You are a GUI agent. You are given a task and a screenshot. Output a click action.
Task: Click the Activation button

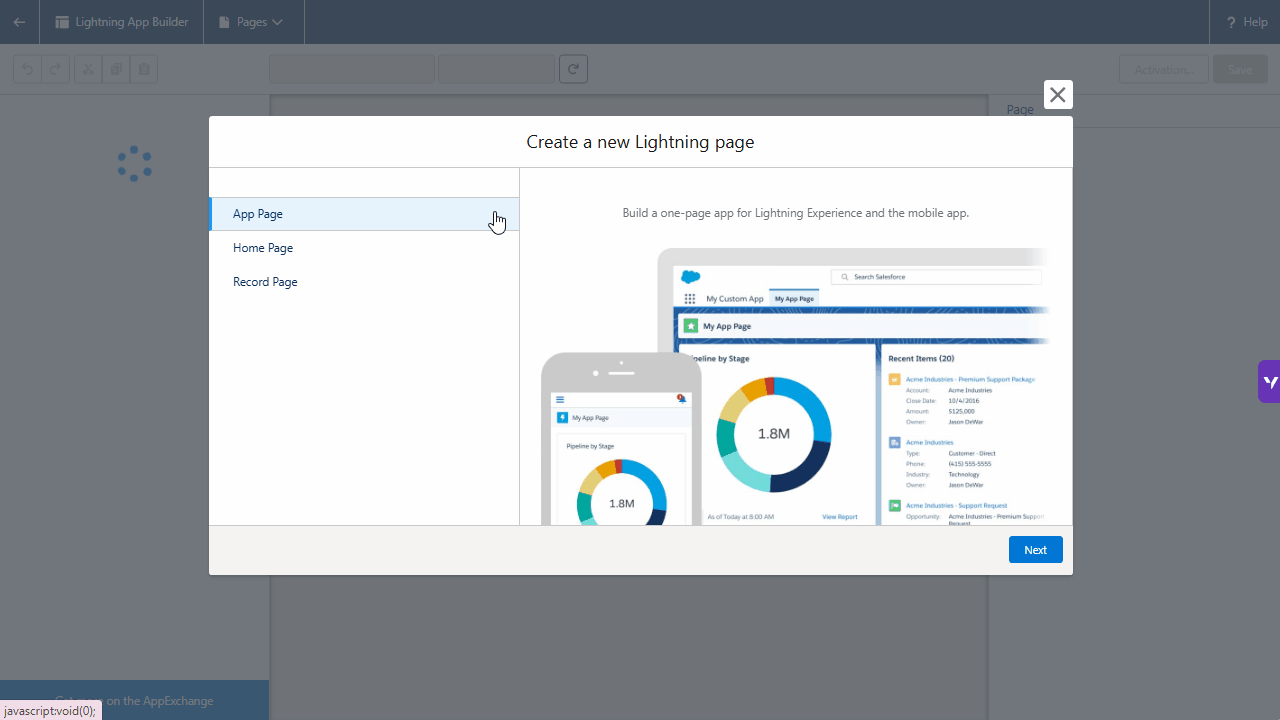(x=1163, y=69)
